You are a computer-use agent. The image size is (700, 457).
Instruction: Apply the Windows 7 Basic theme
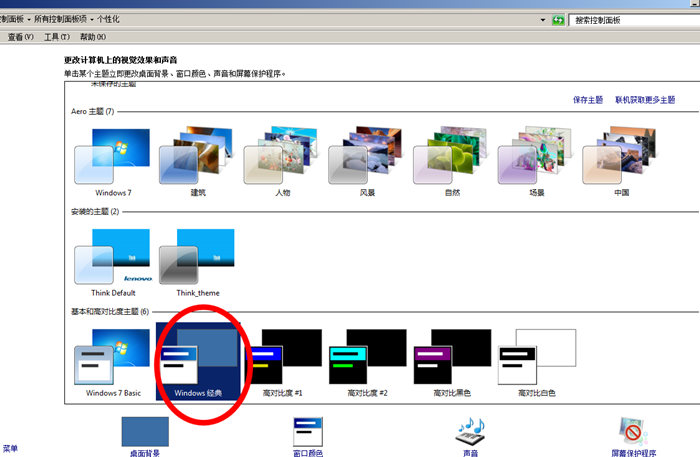(x=112, y=362)
